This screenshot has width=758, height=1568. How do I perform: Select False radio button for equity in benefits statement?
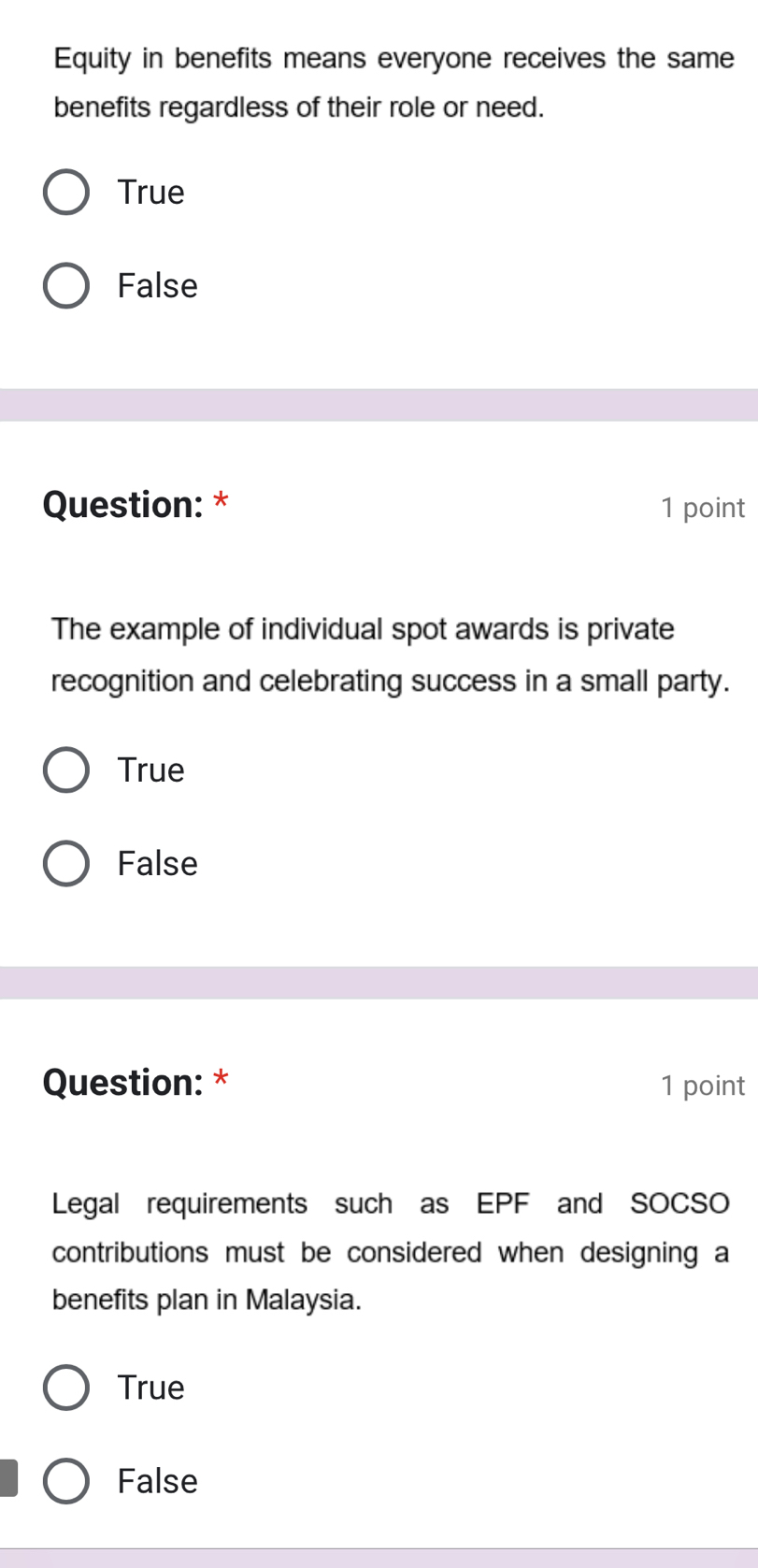(66, 286)
